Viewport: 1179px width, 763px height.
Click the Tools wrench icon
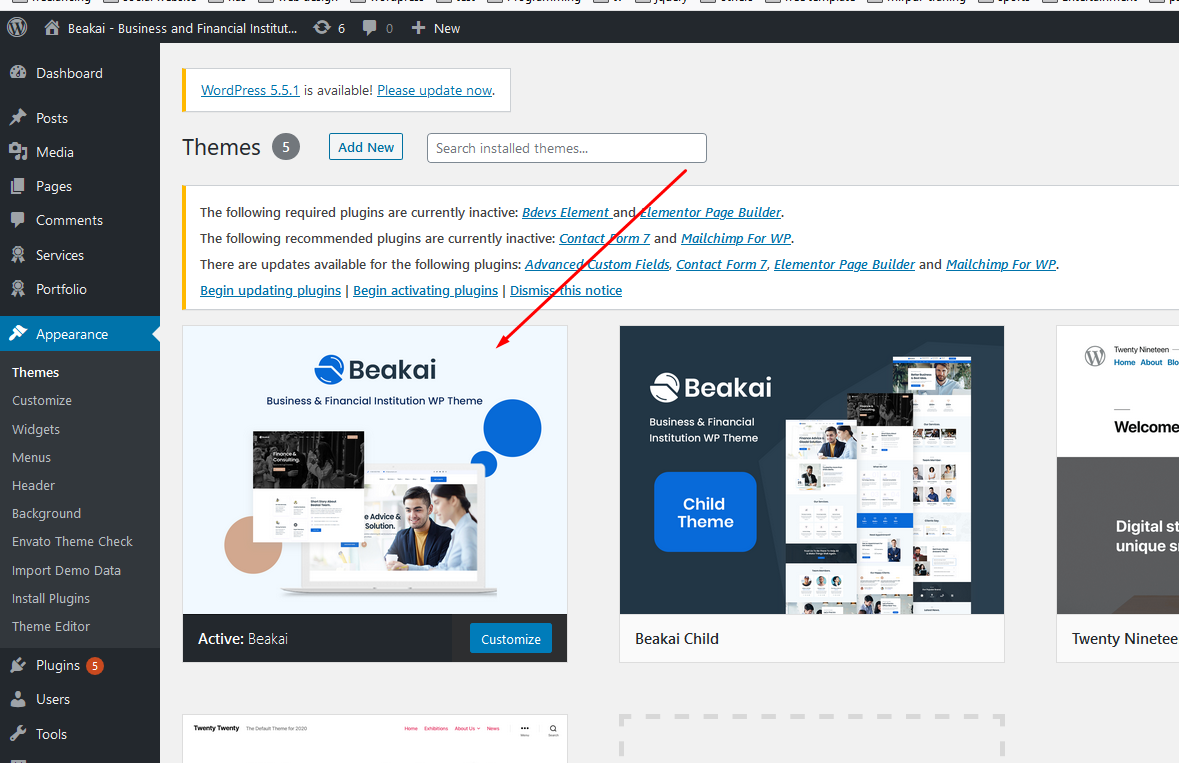(18, 734)
